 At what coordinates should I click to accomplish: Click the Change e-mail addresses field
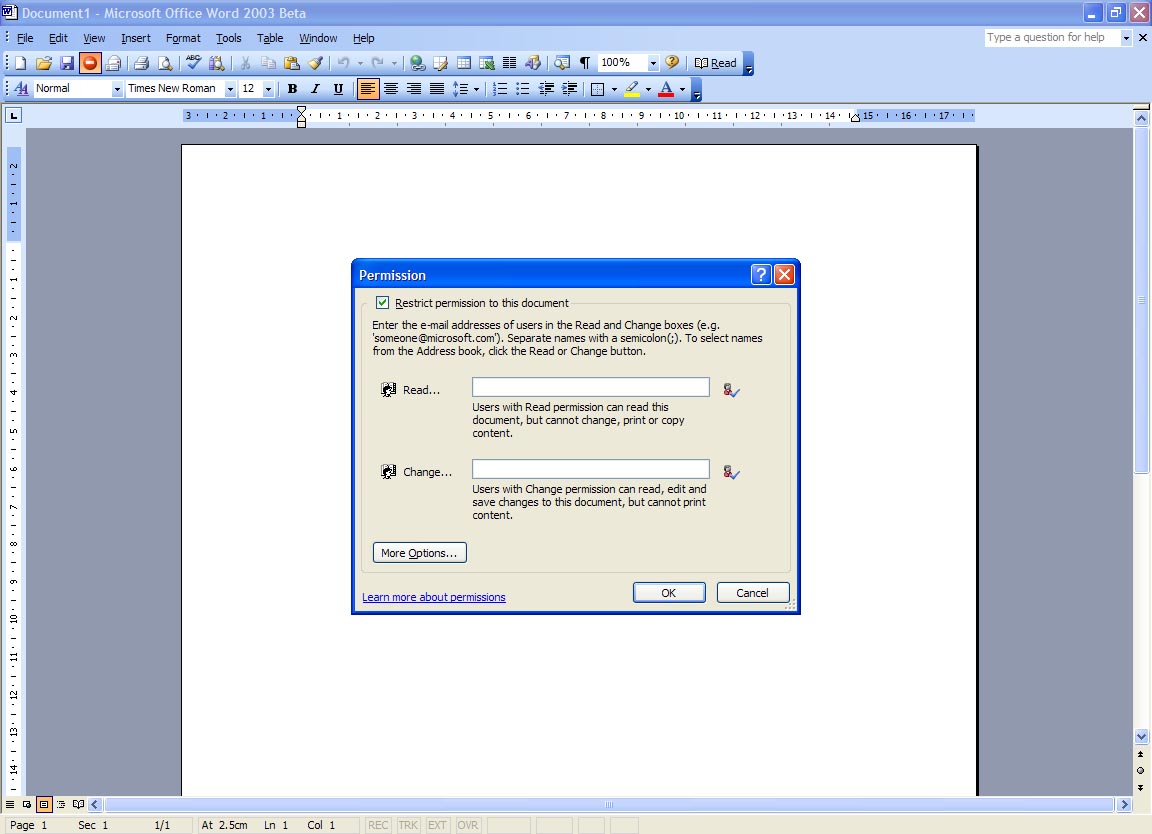tap(591, 469)
